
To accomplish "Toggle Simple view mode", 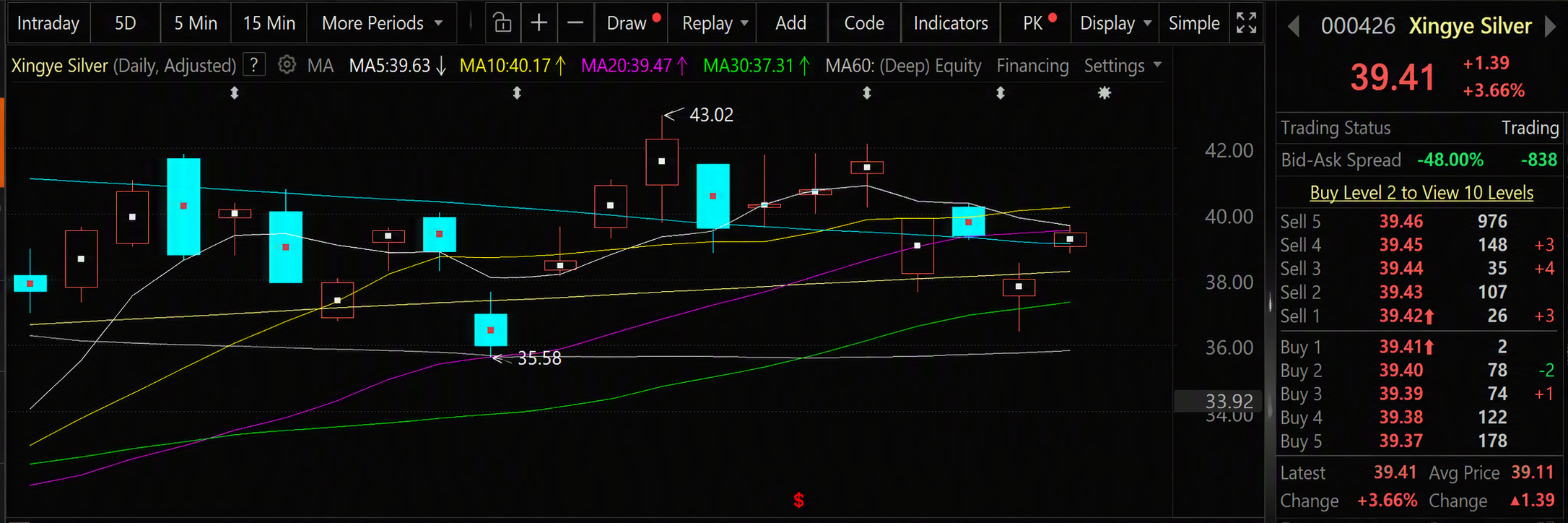I will (x=1194, y=23).
